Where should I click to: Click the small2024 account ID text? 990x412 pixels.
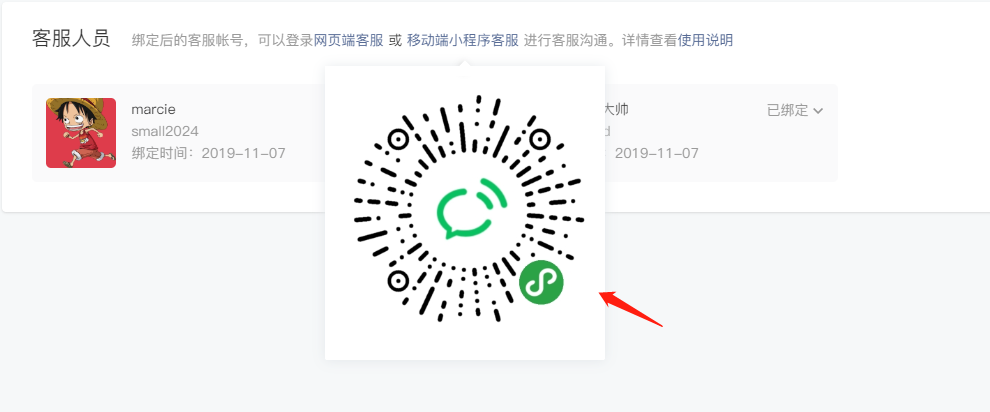(165, 131)
